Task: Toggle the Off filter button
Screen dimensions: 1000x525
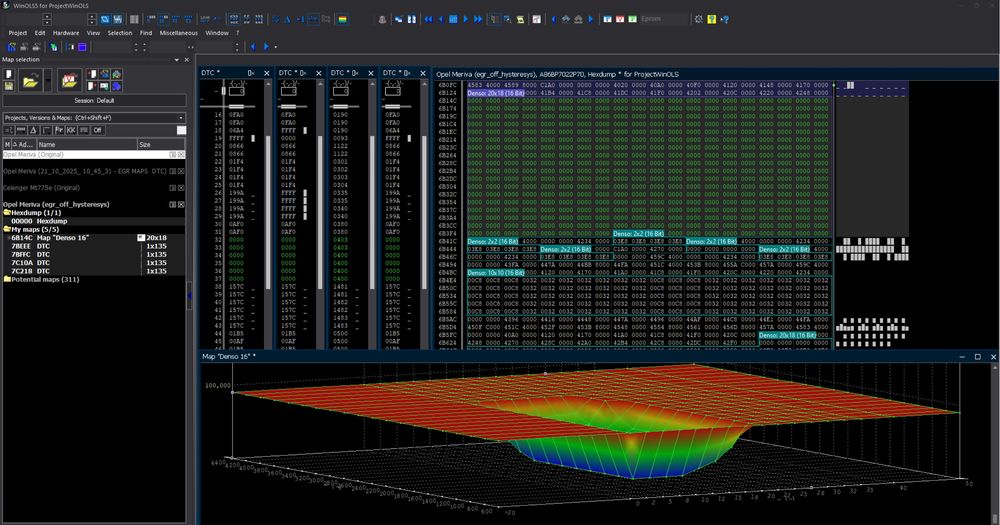Action: coord(98,130)
